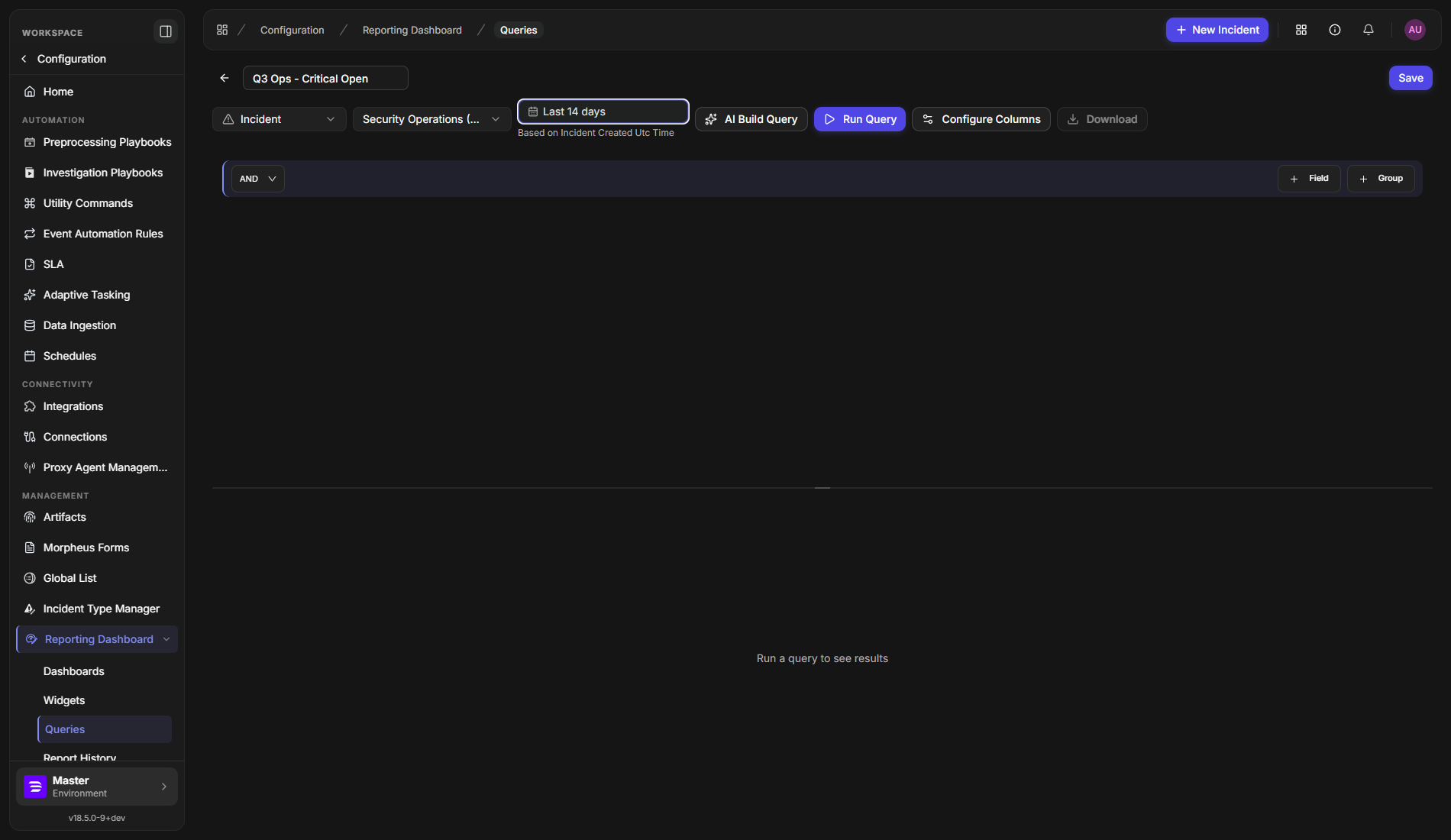This screenshot has width=1451, height=840.
Task: Open the Incident type dropdown
Action: click(280, 119)
